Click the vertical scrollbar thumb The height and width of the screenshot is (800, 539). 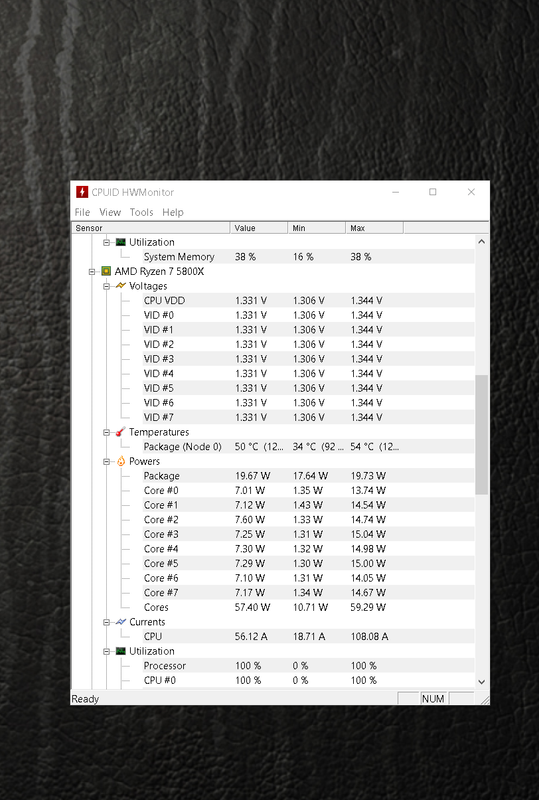(x=481, y=435)
